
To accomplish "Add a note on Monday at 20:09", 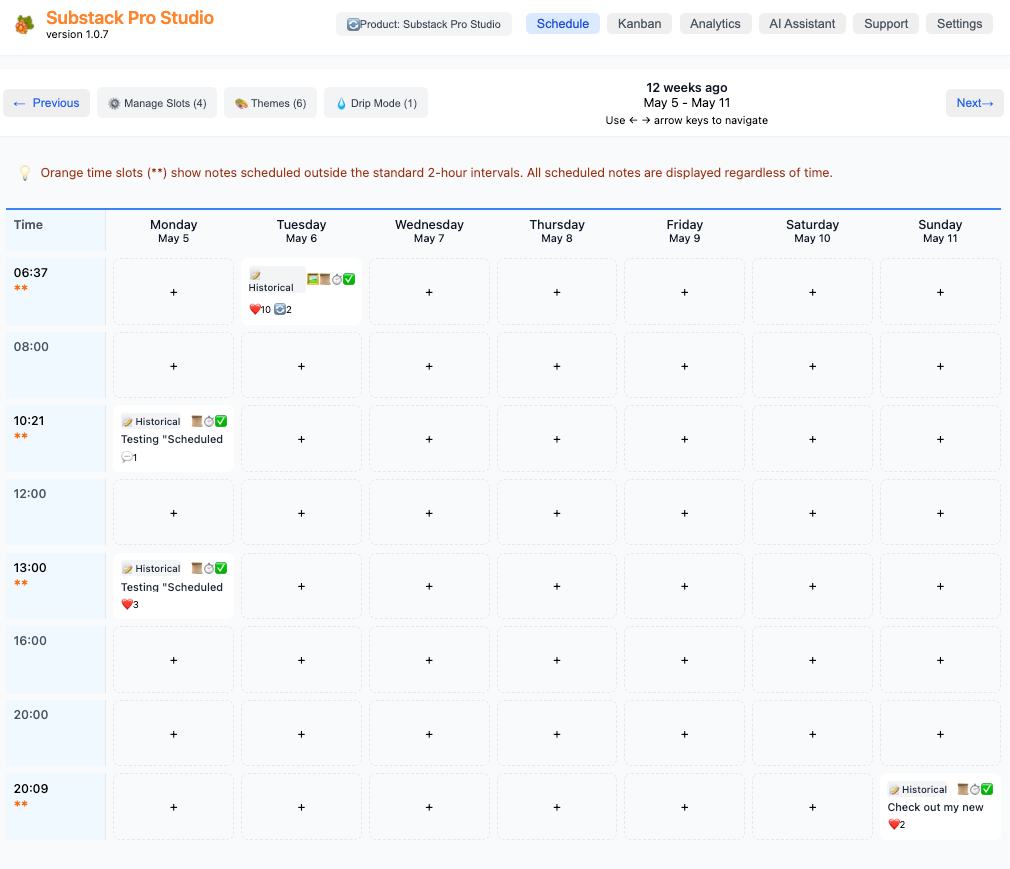I will 173,807.
